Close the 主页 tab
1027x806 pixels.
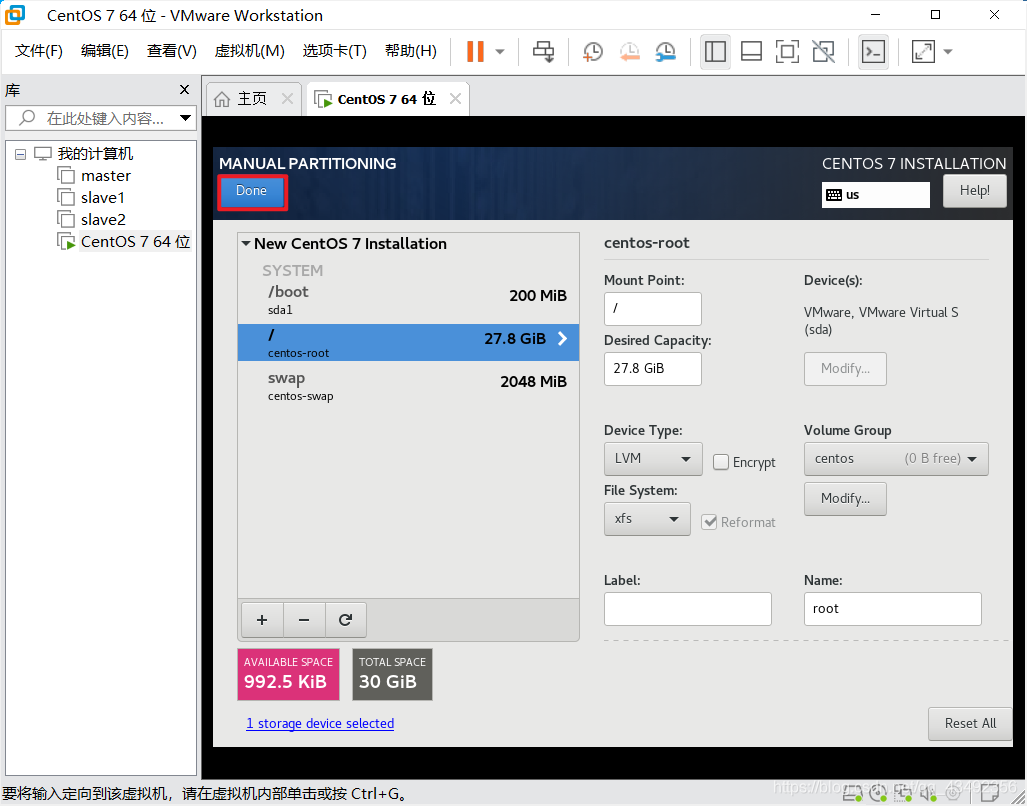point(287,99)
